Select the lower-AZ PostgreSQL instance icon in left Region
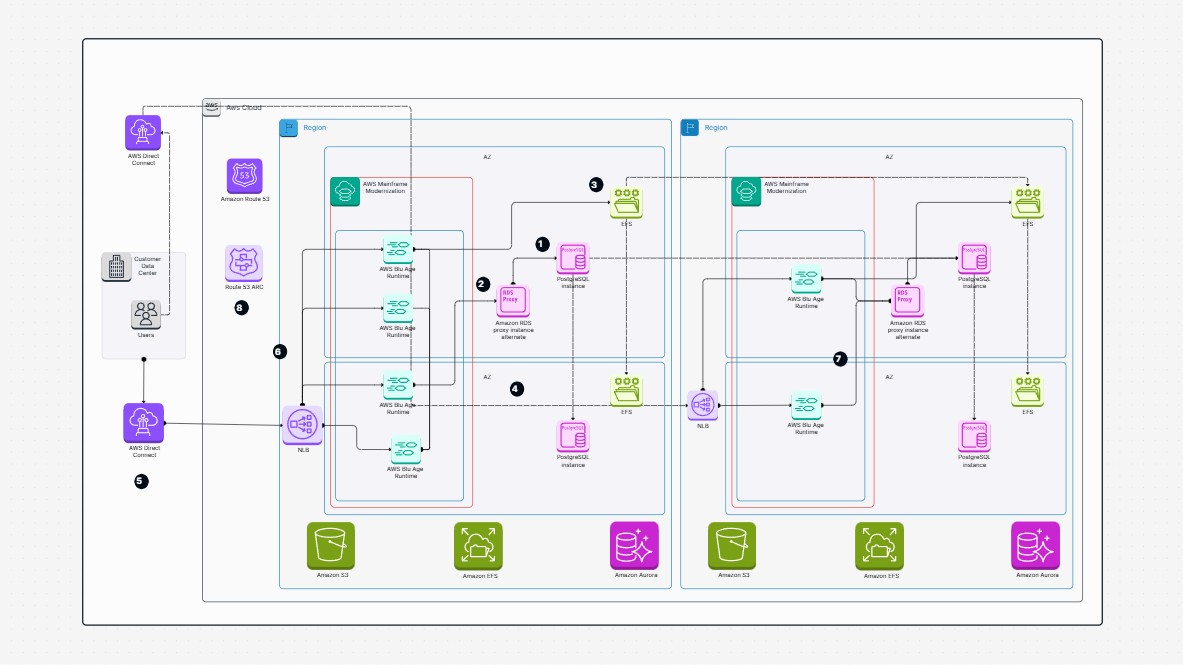 click(x=573, y=436)
